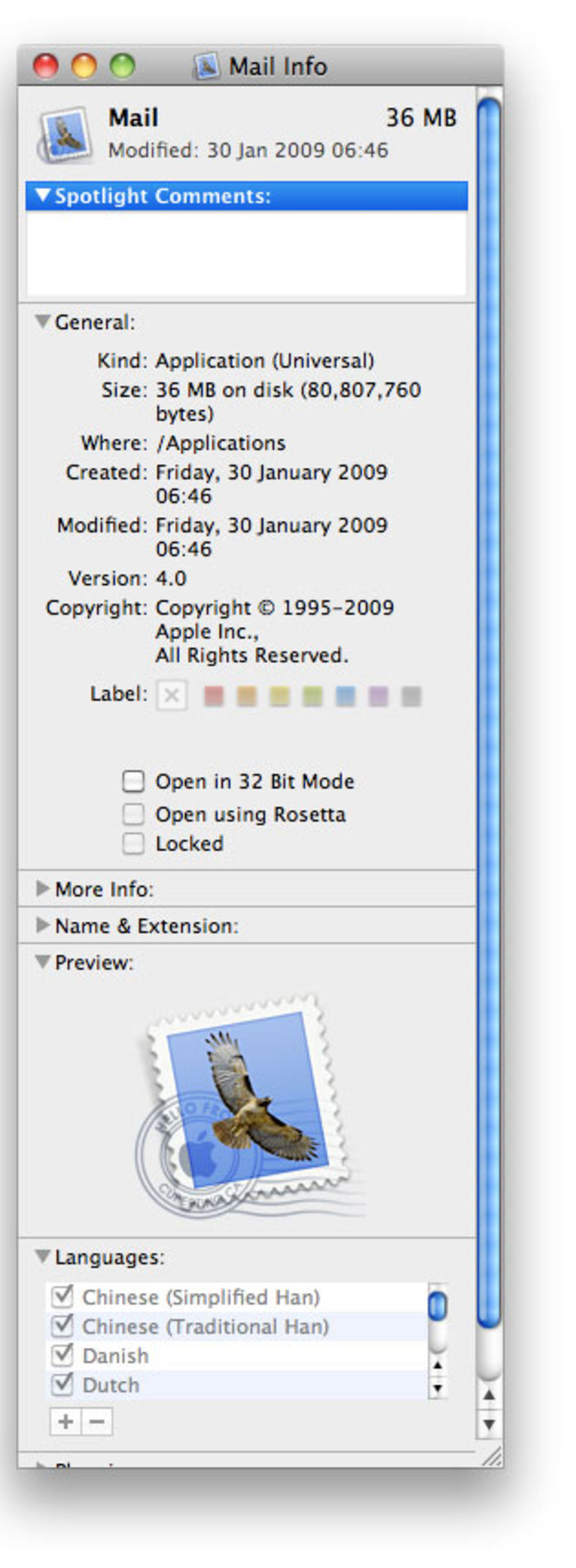Click the Mail icon in title bar
The image size is (576, 1568).
click(x=206, y=66)
